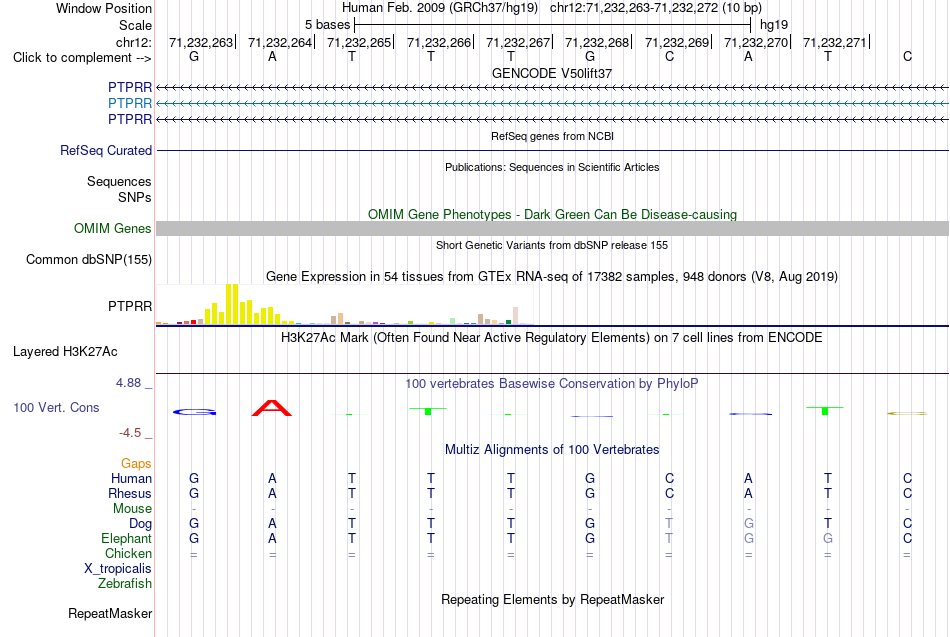
Task: Click the chr12 coordinate range header
Action: pos(656,8)
